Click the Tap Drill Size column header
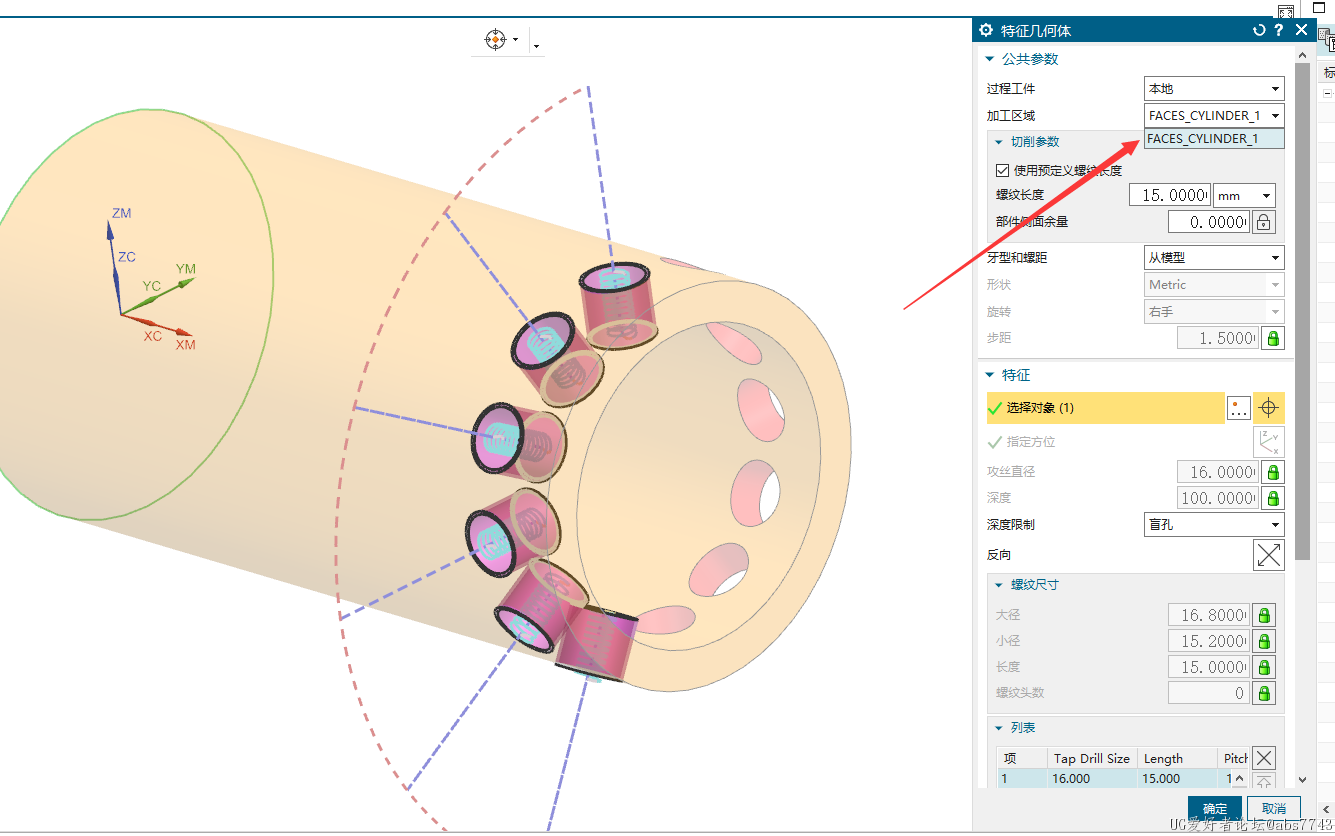This screenshot has height=836, width=1335. [1092, 759]
